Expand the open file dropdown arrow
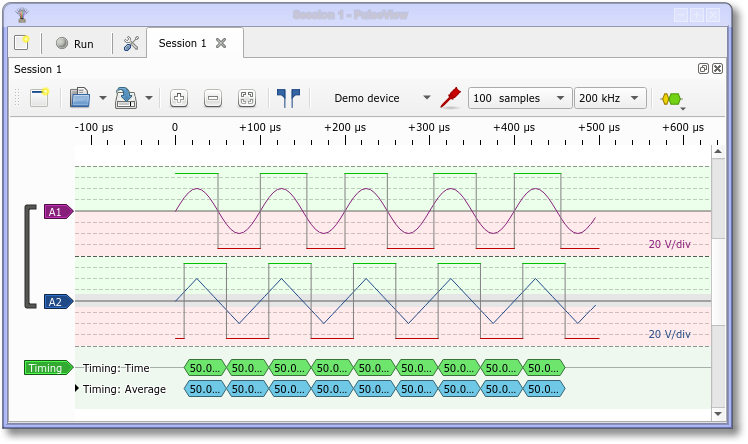The image size is (748, 444). point(103,98)
